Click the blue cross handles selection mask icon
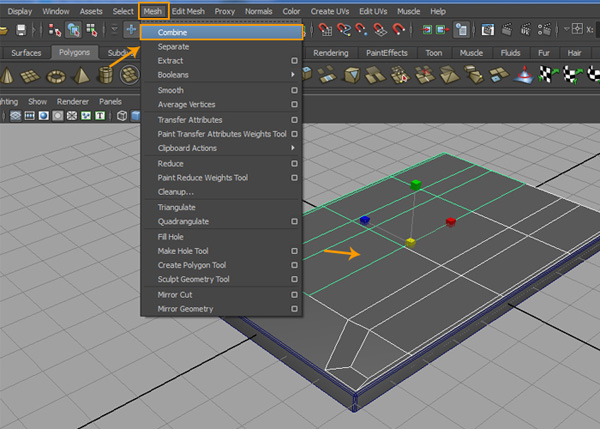Viewport: 600px width, 429px height. click(x=131, y=29)
